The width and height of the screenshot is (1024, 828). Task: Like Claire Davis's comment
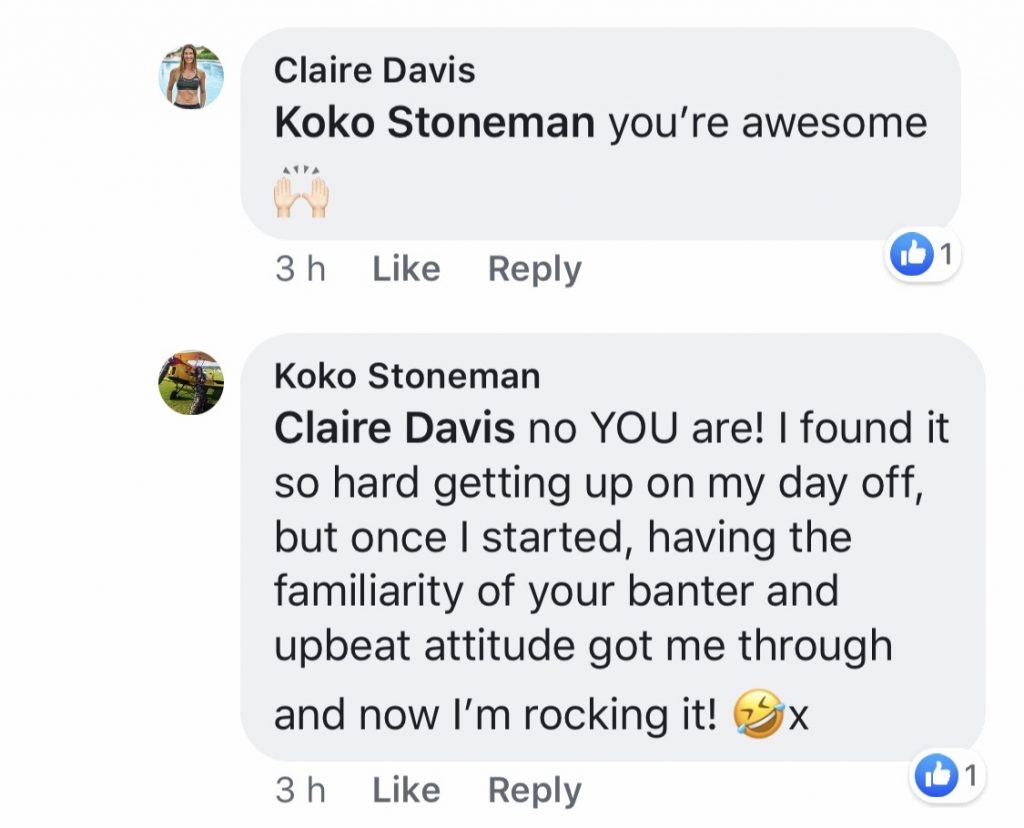406,269
